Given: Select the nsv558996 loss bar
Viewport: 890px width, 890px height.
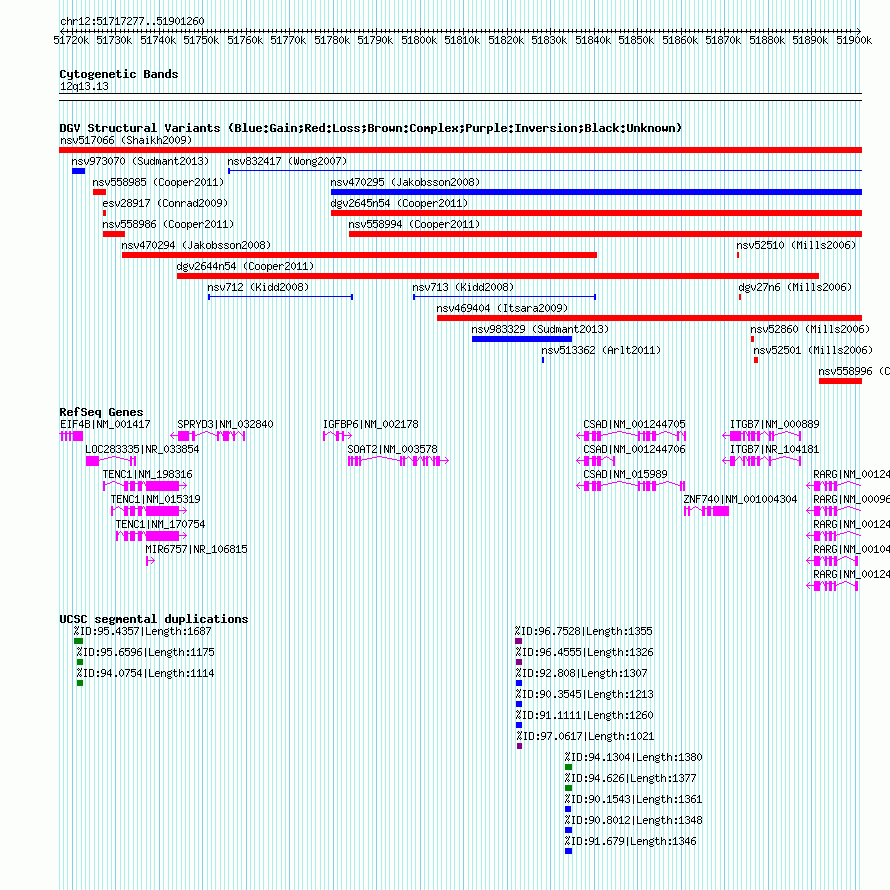Looking at the screenshot, I should [x=841, y=381].
